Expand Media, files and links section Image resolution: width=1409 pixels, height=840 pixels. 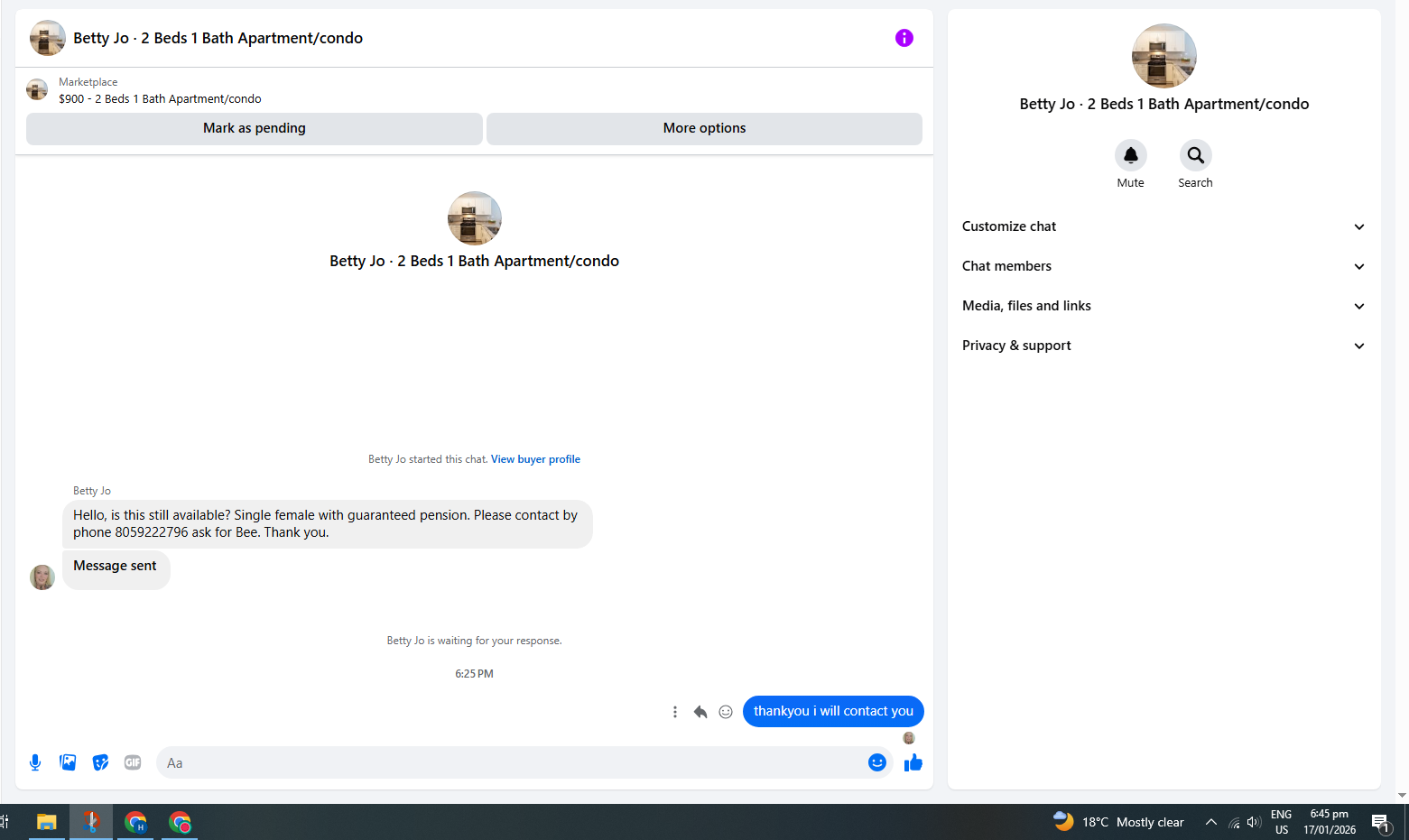point(1163,306)
